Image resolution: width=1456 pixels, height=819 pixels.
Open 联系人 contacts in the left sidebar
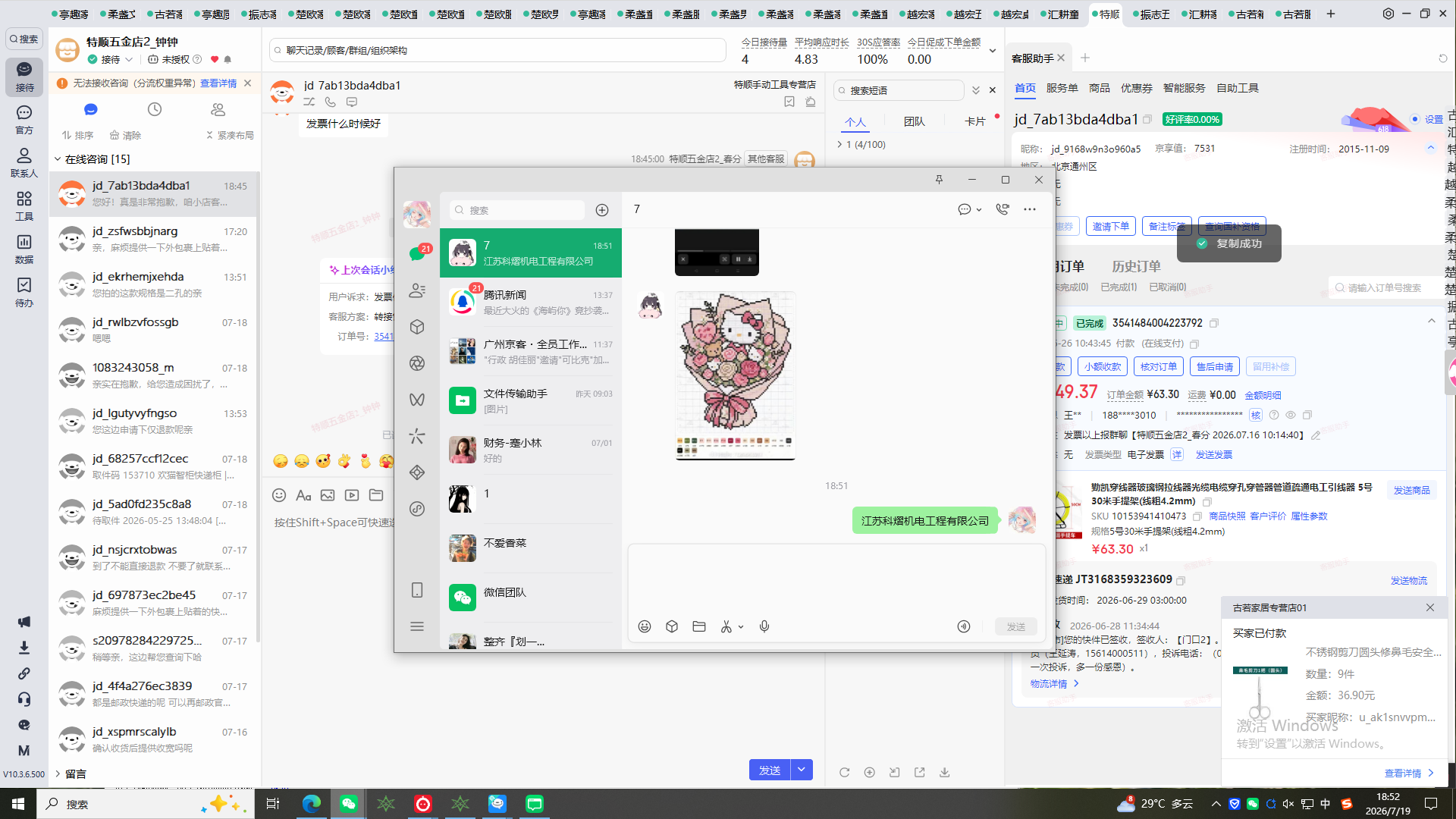pyautogui.click(x=24, y=163)
